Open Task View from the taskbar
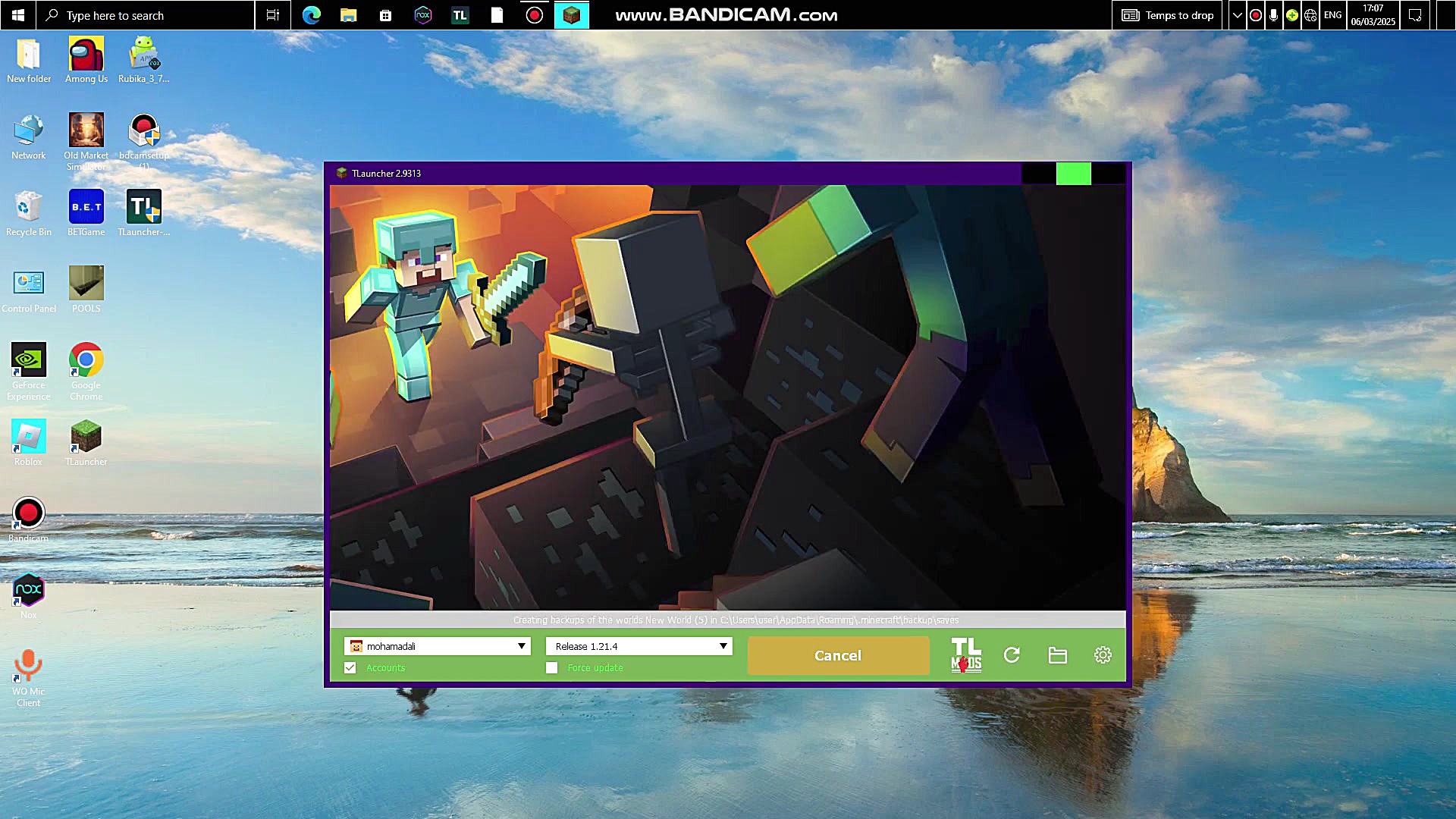The width and height of the screenshot is (1456, 819). pos(273,15)
